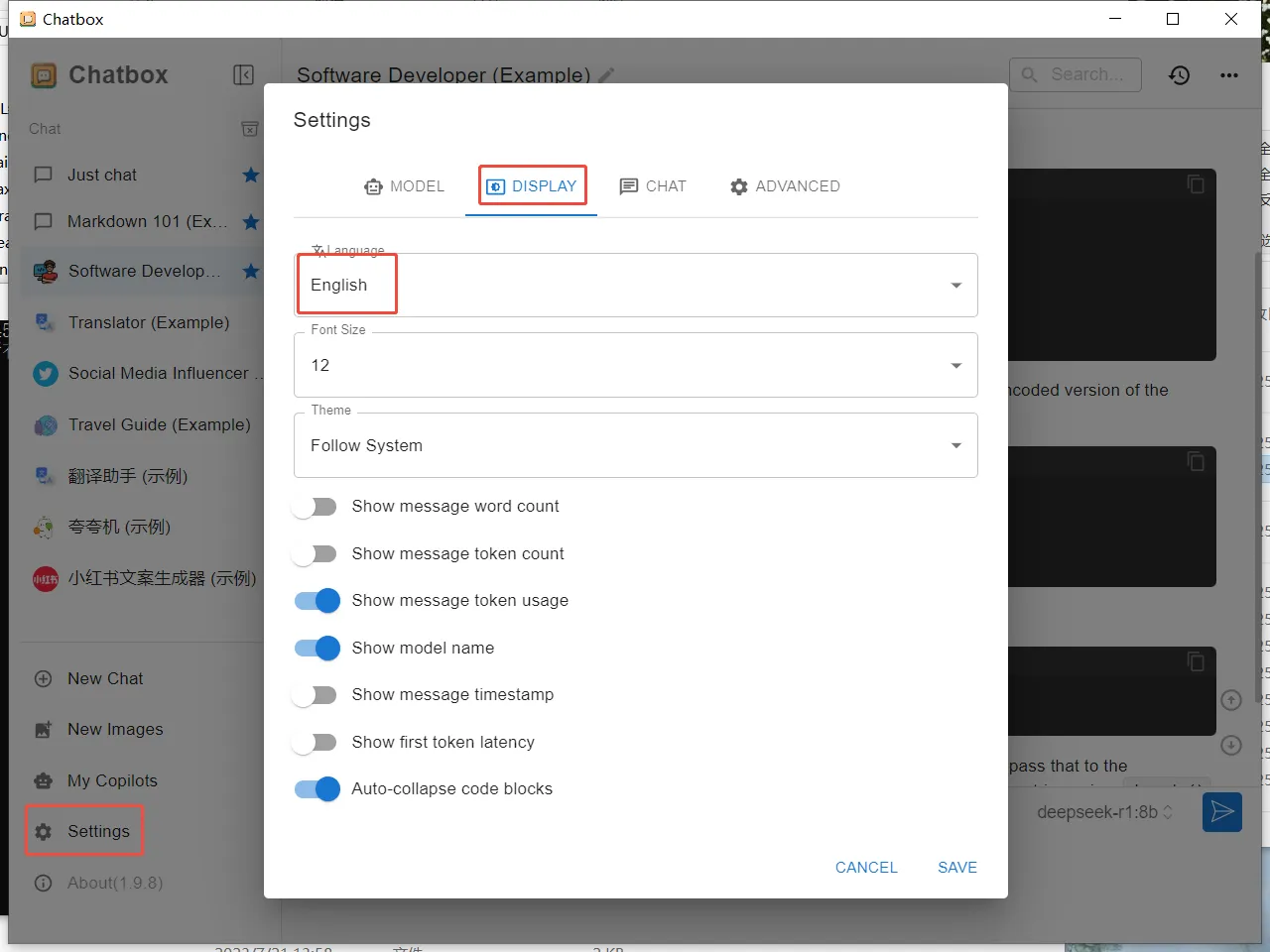Click the Translator (Example) avatar icon

pos(45,322)
